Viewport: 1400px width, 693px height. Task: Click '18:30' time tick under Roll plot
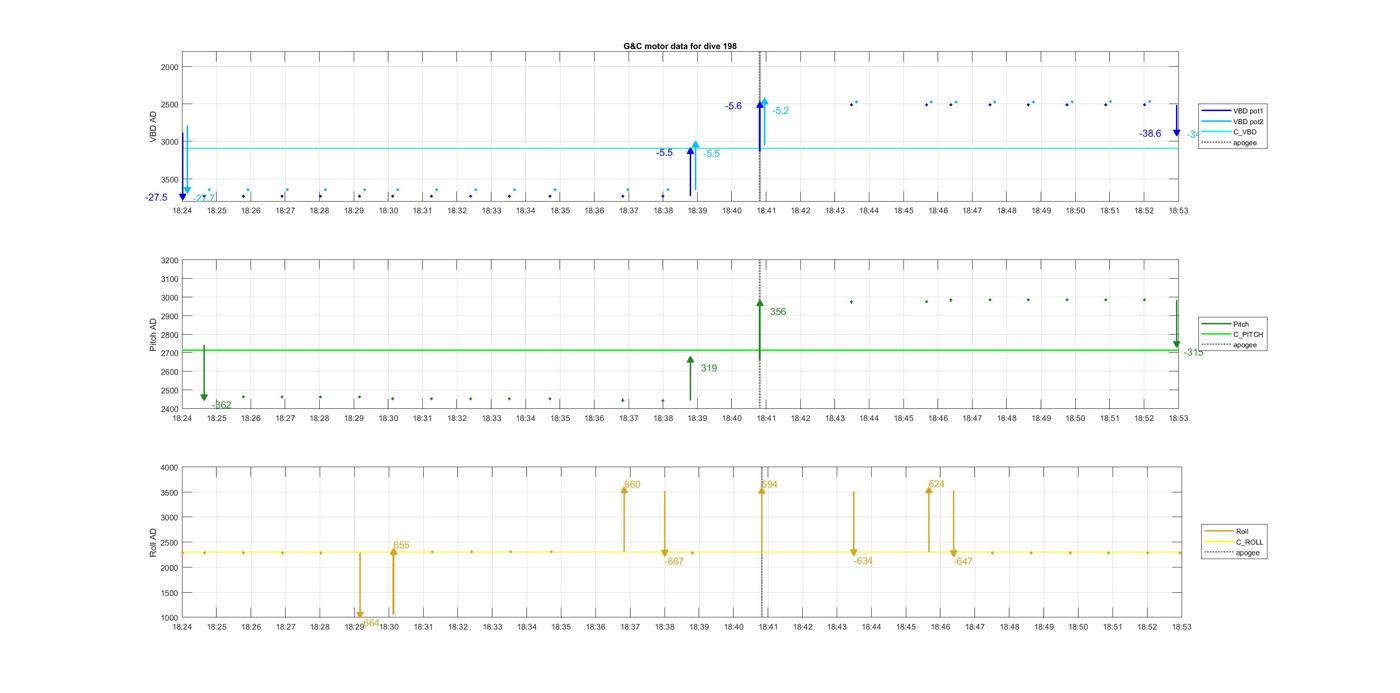(x=389, y=627)
